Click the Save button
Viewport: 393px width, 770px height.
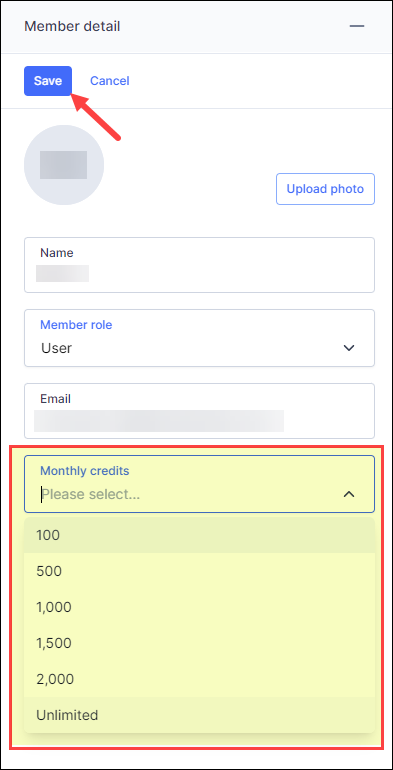(x=48, y=81)
